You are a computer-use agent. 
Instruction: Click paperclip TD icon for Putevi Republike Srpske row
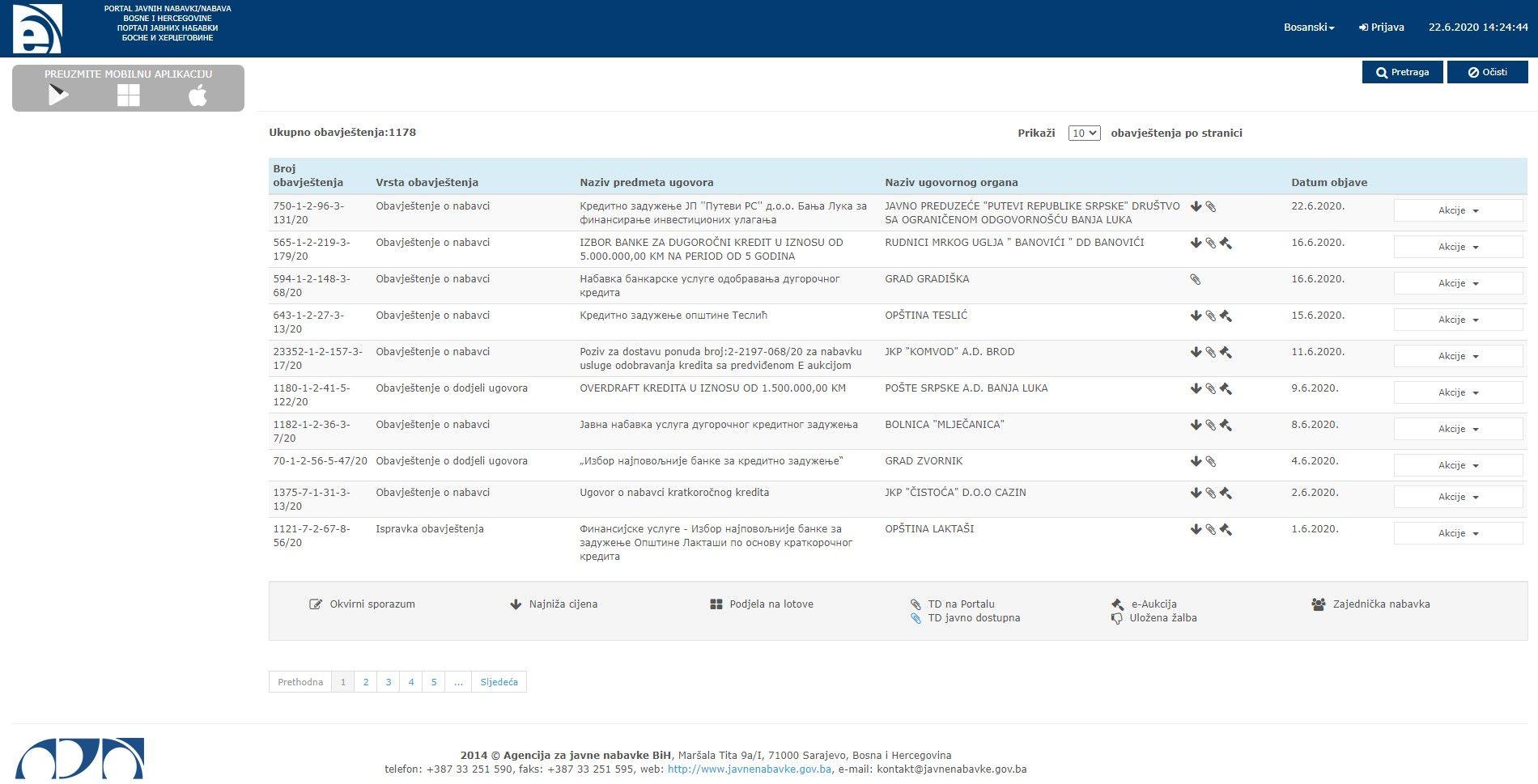pyautogui.click(x=1210, y=206)
